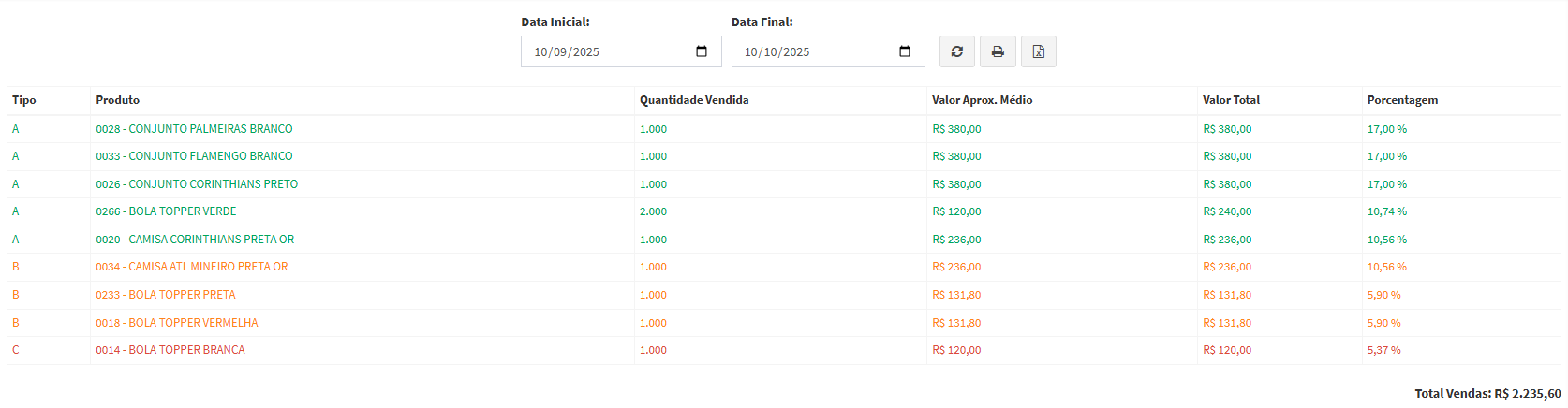Click the Total Vendas R$ 2.235,60 label

click(1487, 394)
